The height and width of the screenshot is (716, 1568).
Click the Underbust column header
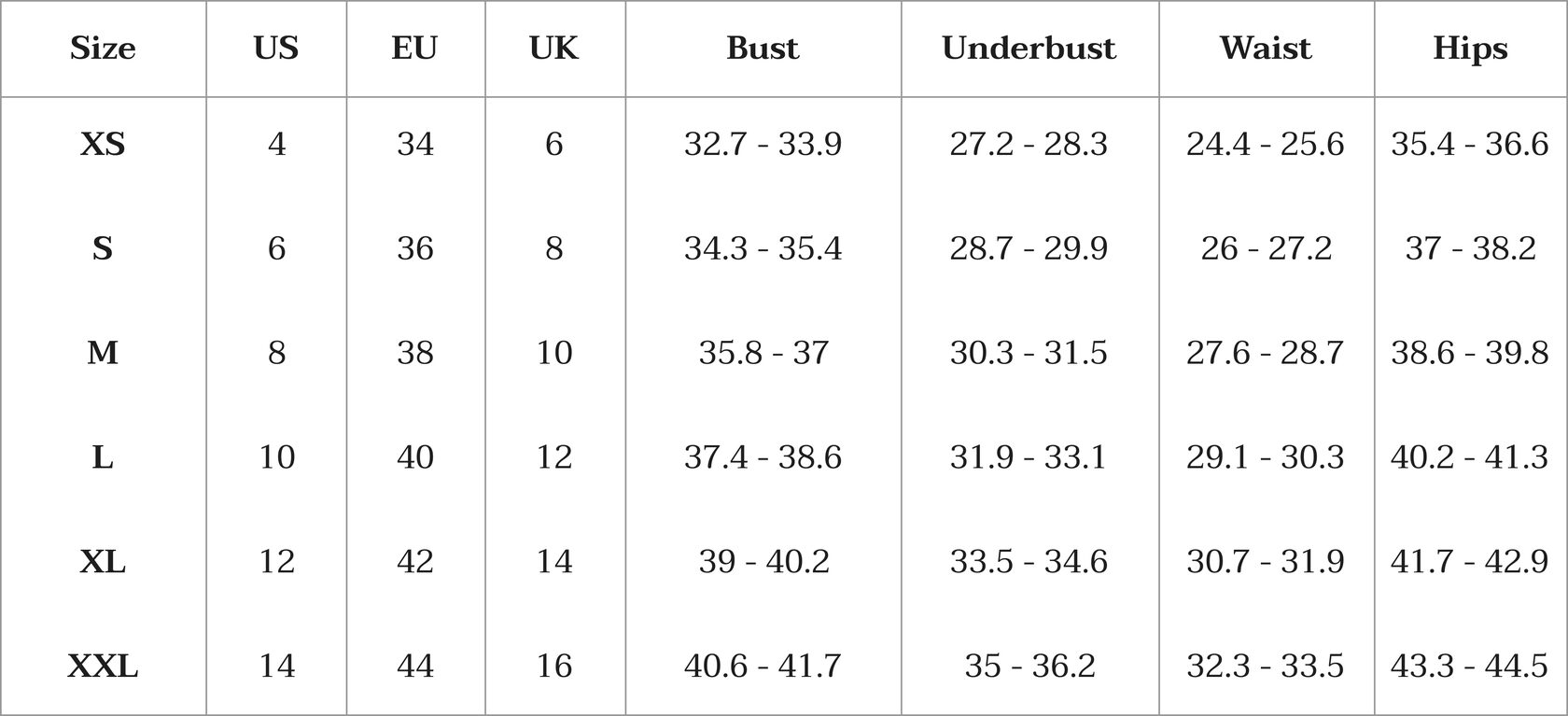pyautogui.click(x=1029, y=49)
